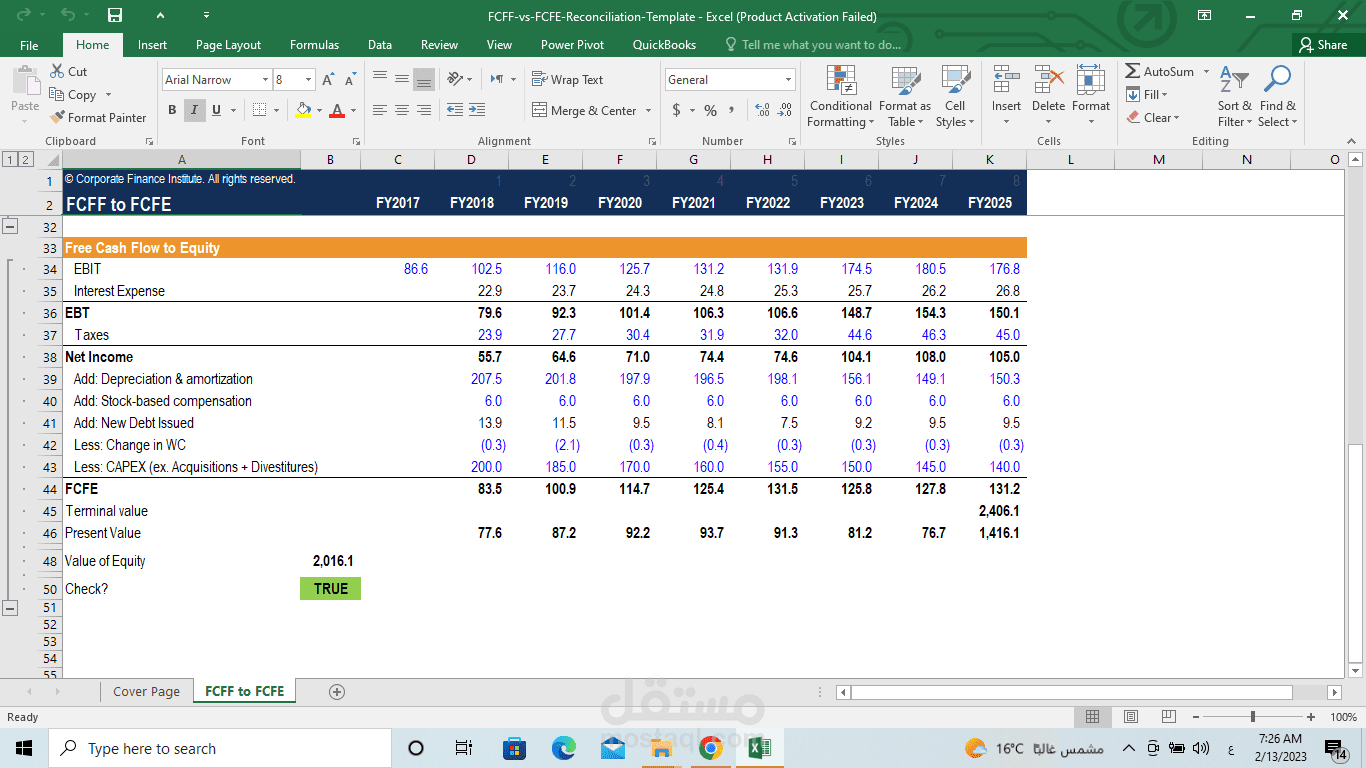Toggle Middle Align vertical alignment
This screenshot has width=1366, height=768.
(x=401, y=79)
